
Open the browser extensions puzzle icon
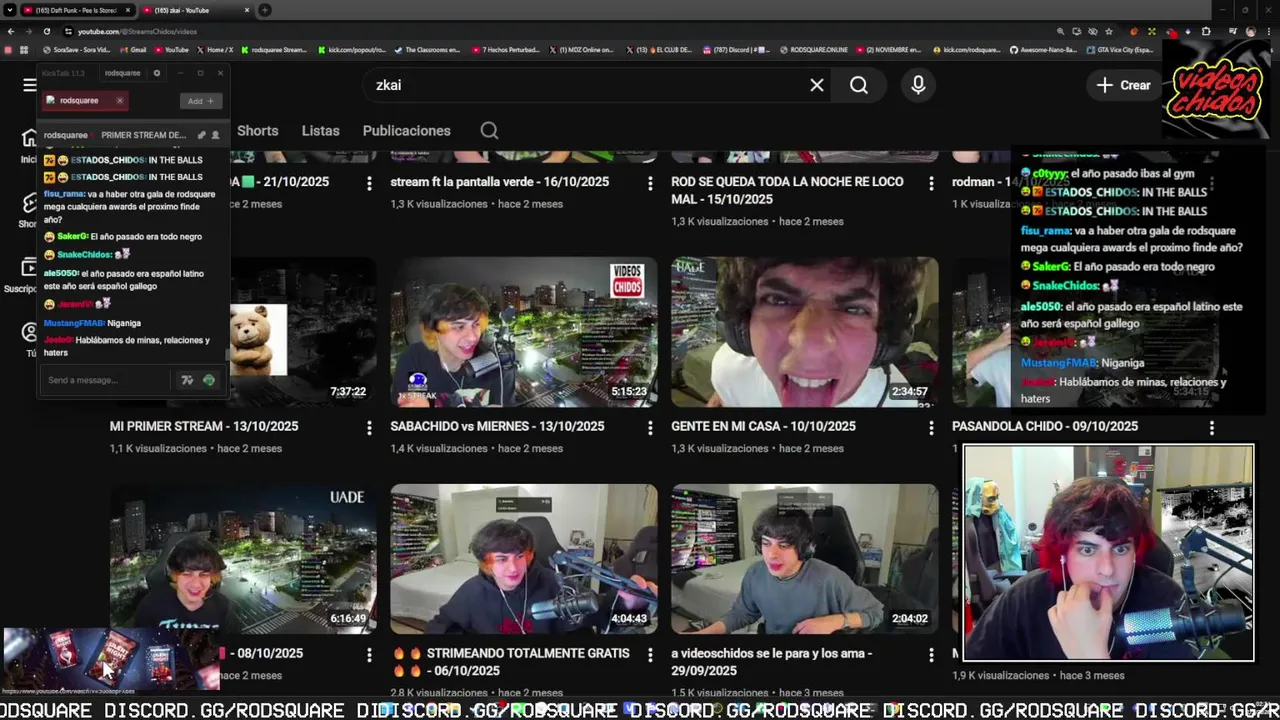[1206, 31]
